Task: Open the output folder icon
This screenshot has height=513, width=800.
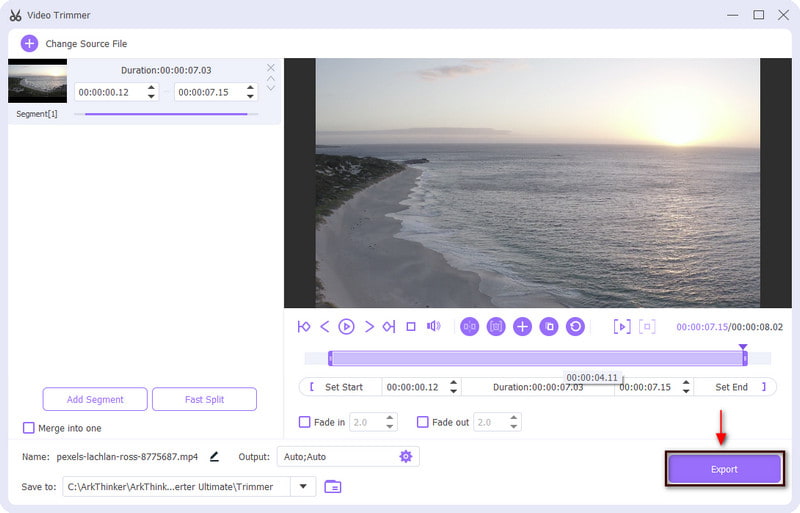Action: click(333, 486)
